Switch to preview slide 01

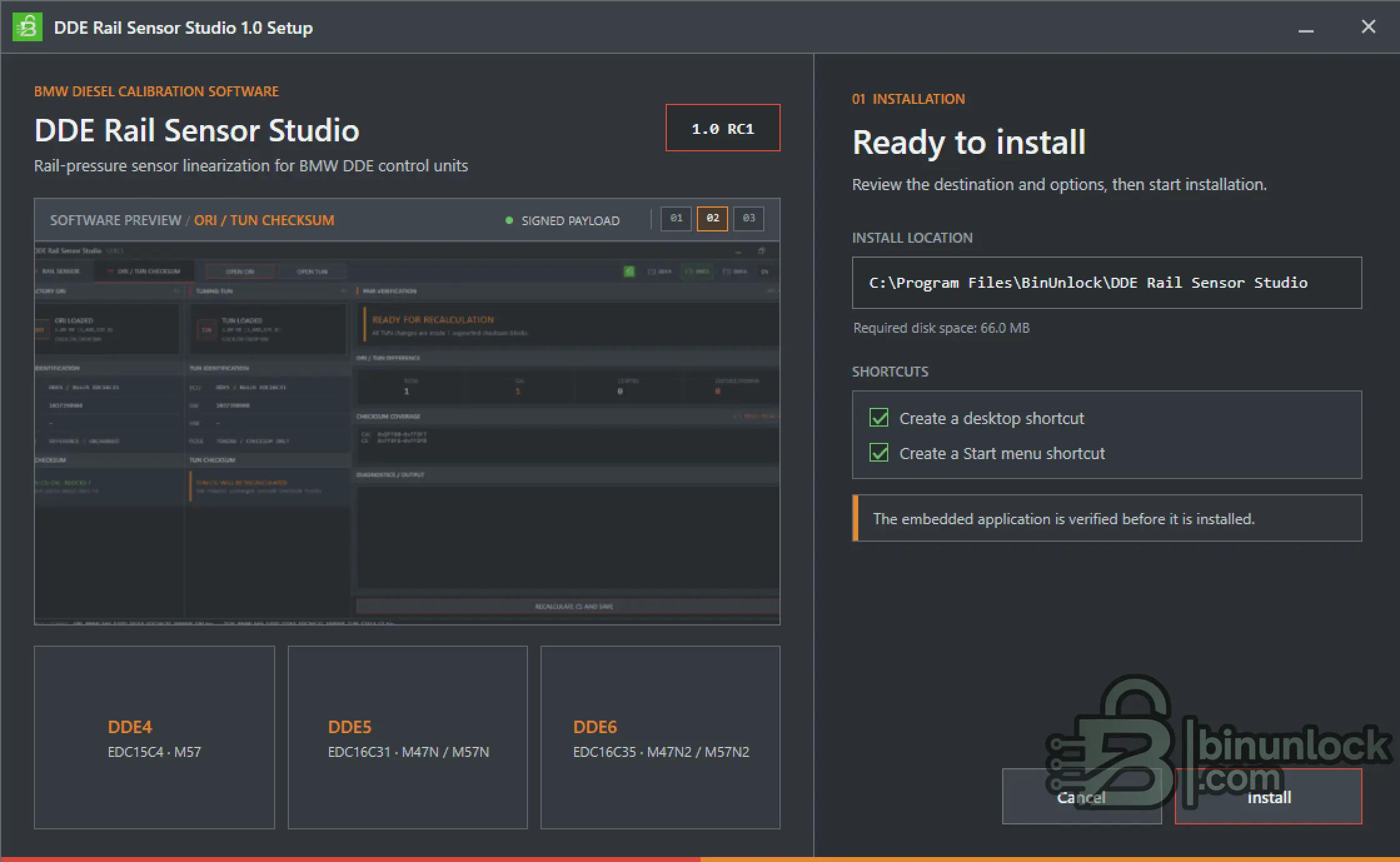(x=676, y=218)
